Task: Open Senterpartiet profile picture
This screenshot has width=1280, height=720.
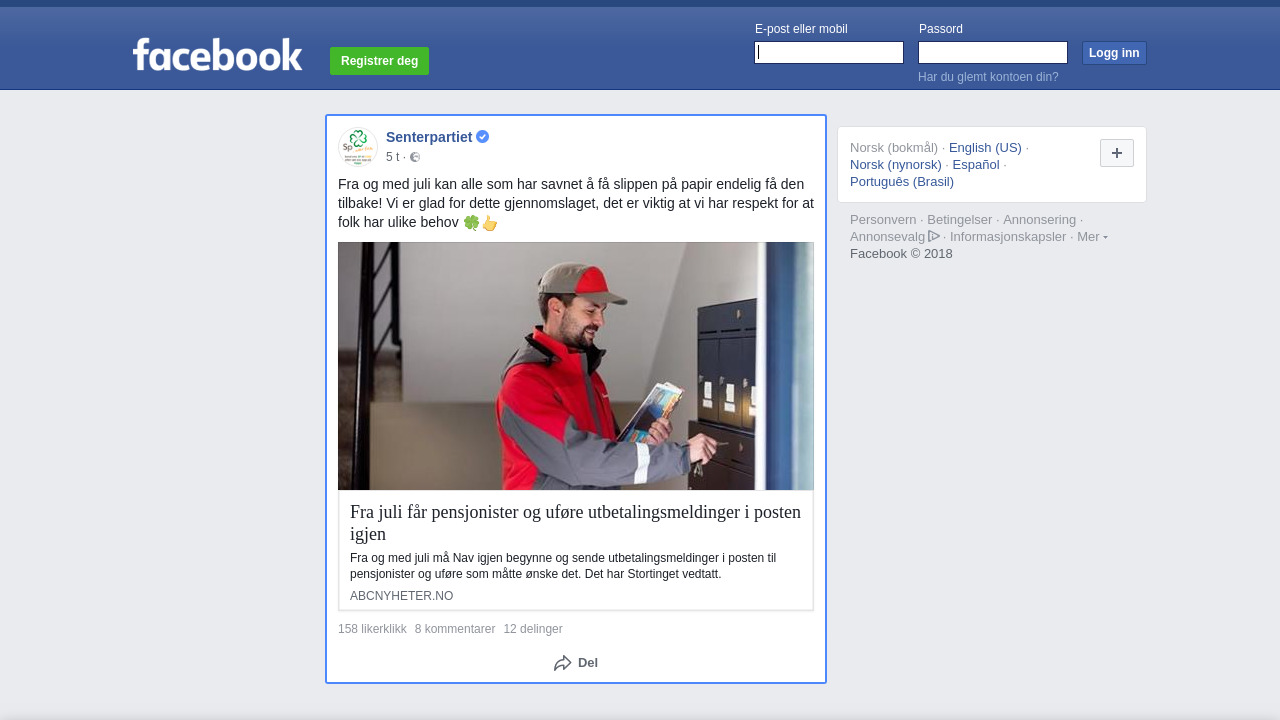Action: click(x=358, y=147)
